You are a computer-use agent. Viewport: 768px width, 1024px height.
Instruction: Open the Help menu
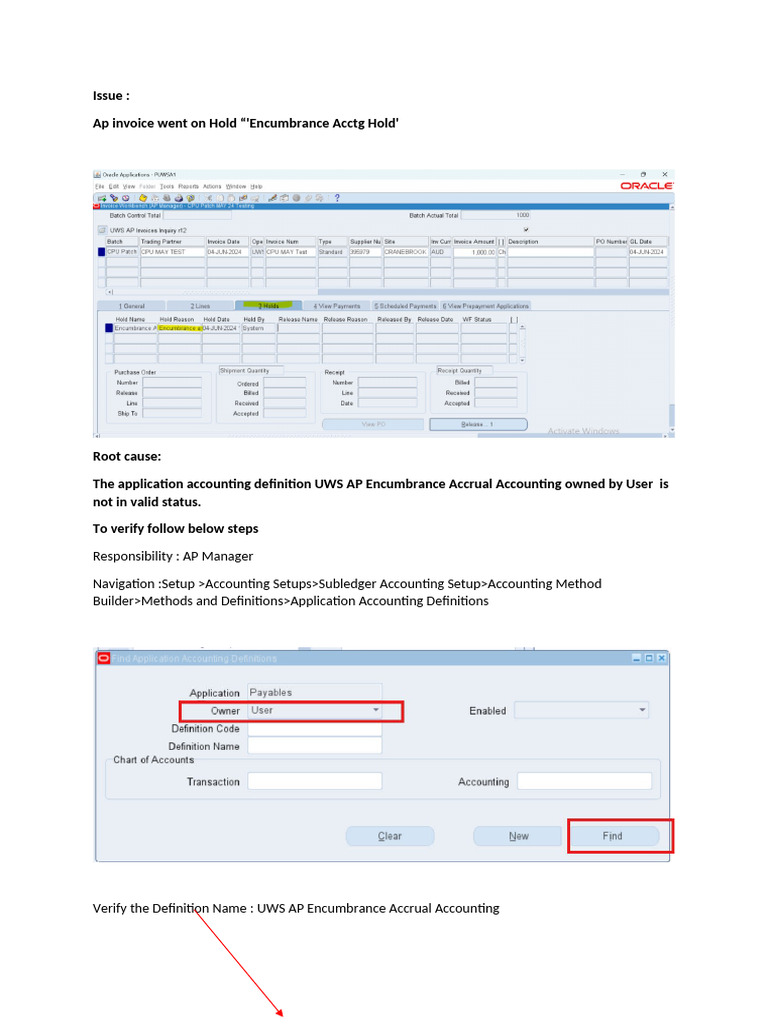pyautogui.click(x=257, y=187)
